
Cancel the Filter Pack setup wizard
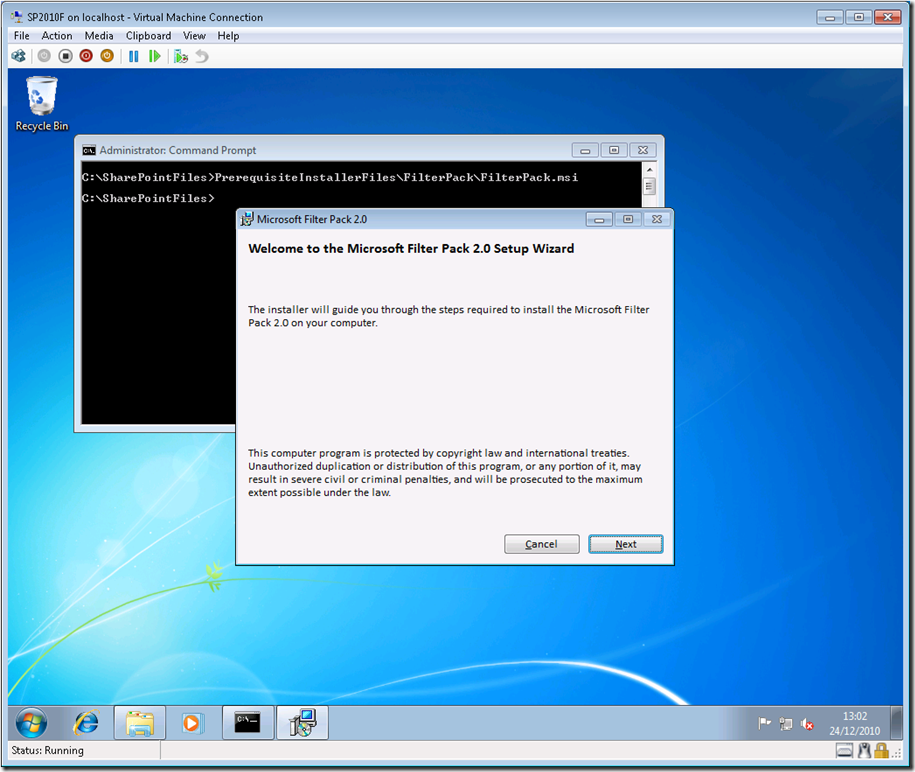[542, 544]
